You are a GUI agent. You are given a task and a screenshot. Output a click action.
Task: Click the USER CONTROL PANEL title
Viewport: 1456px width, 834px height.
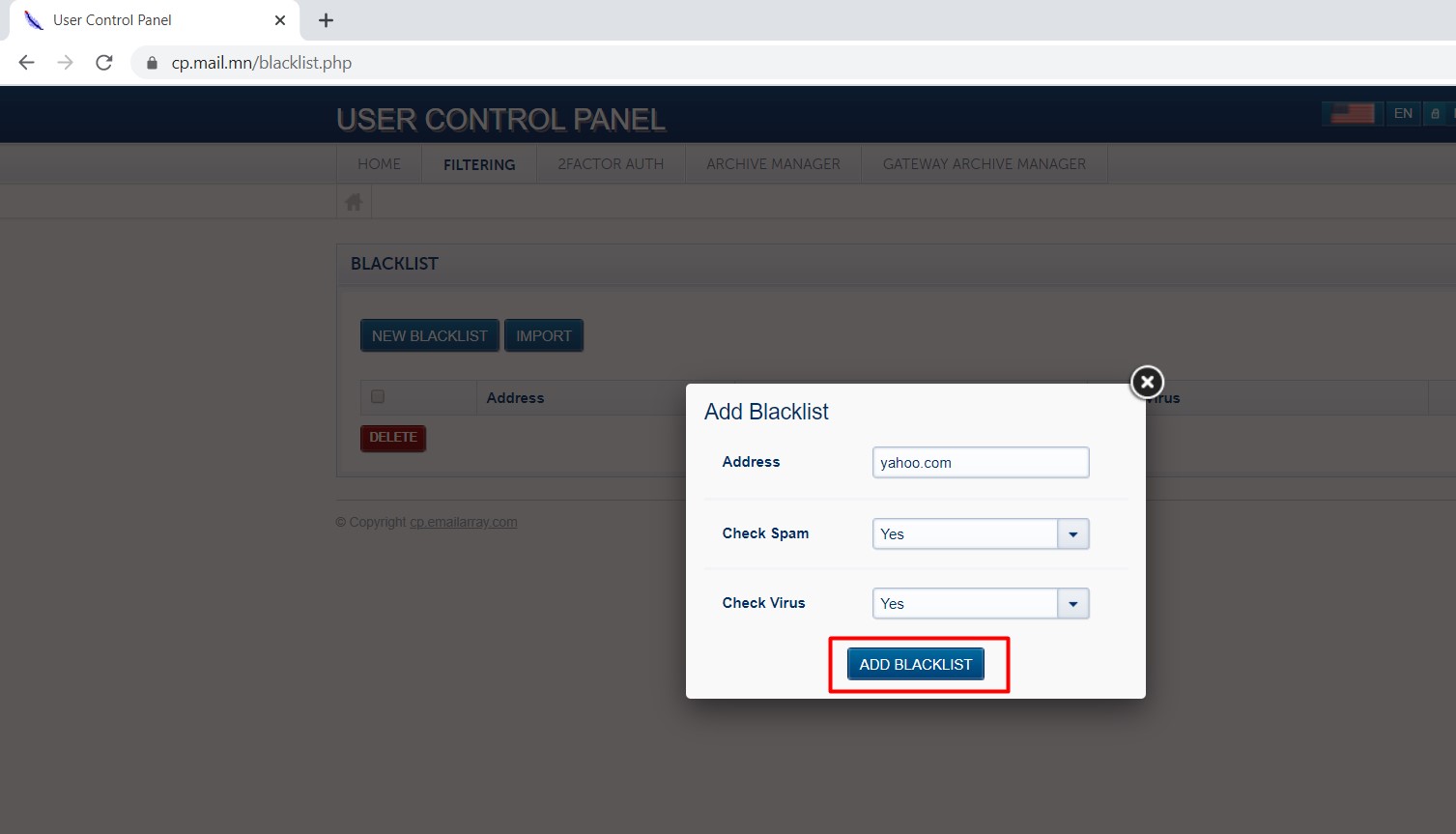(500, 119)
